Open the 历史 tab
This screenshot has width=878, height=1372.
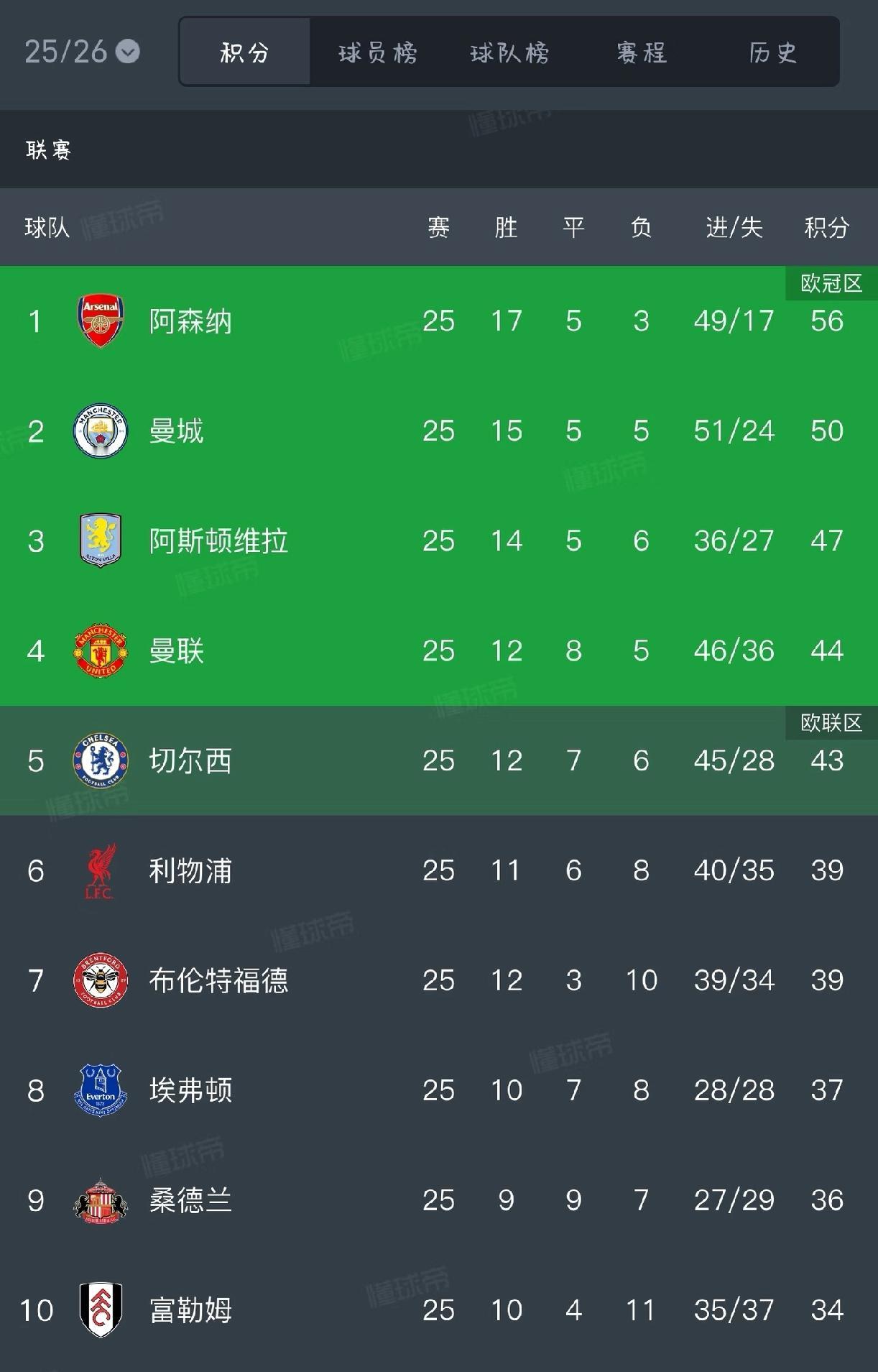pyautogui.click(x=773, y=52)
